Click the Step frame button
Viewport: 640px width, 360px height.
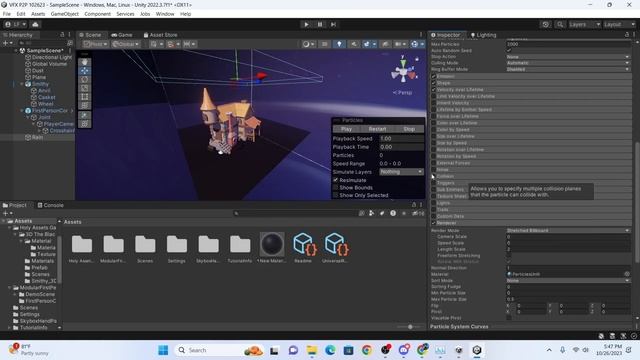[x=333, y=24]
